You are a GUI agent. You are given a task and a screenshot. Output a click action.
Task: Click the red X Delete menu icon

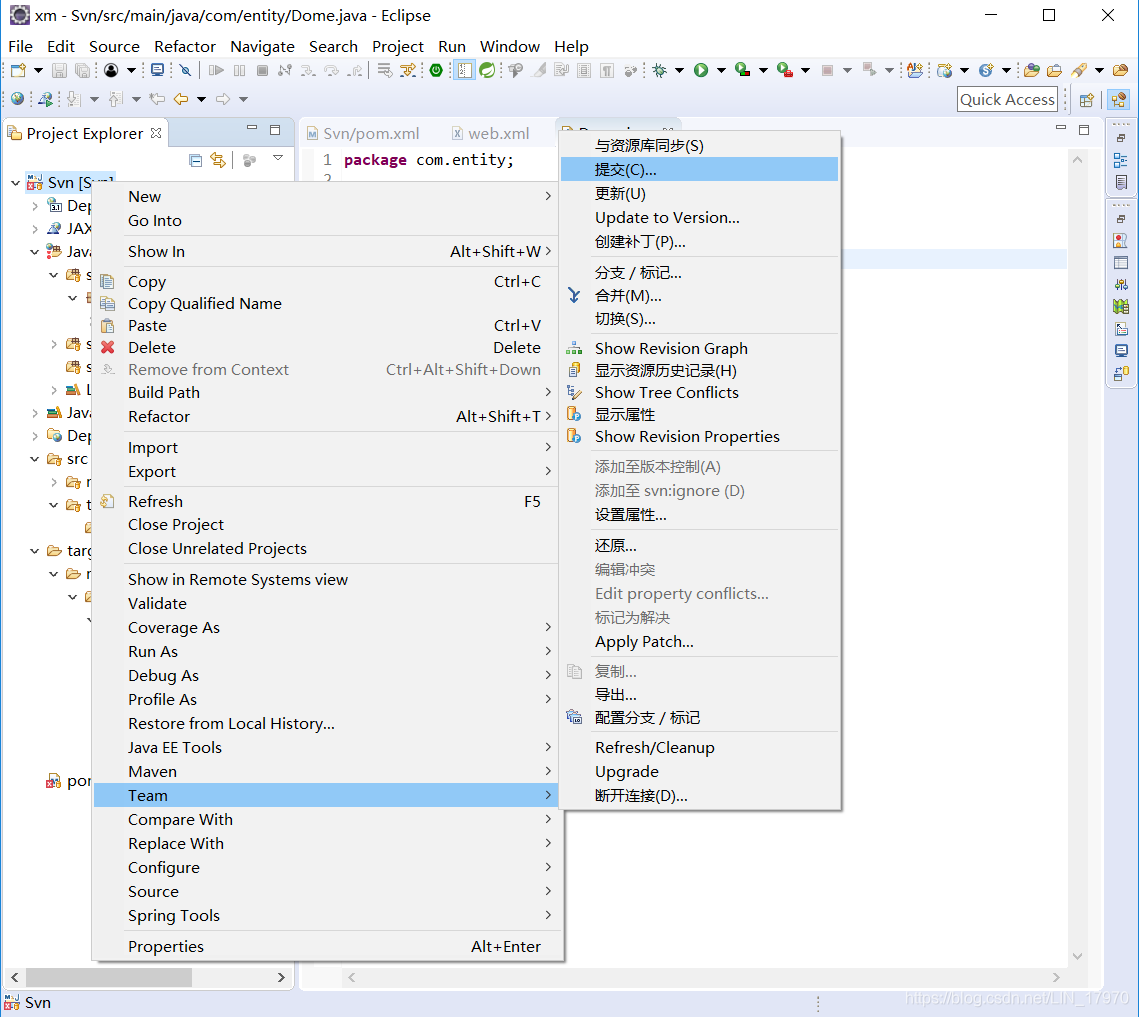pos(108,347)
